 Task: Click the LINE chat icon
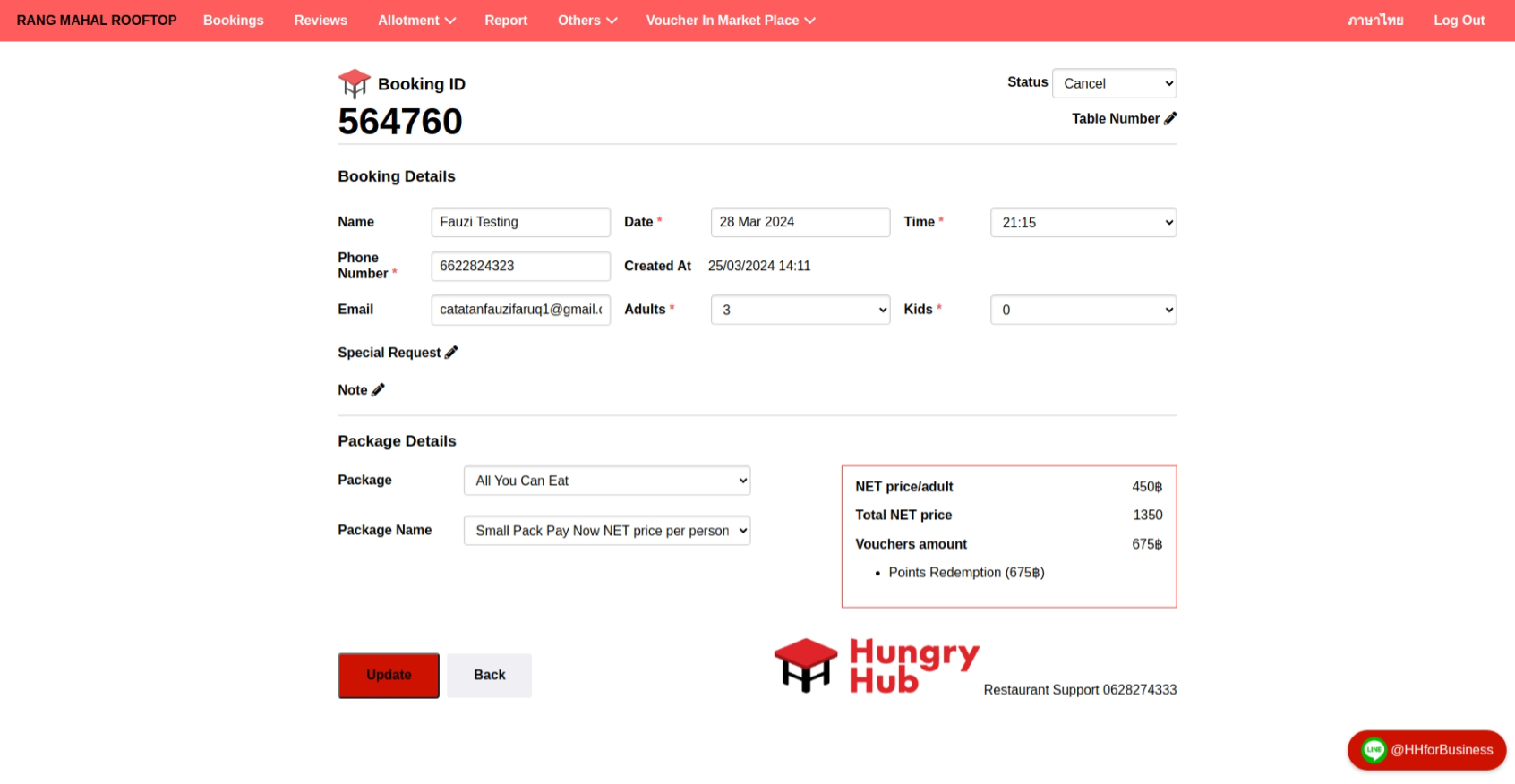(1374, 750)
